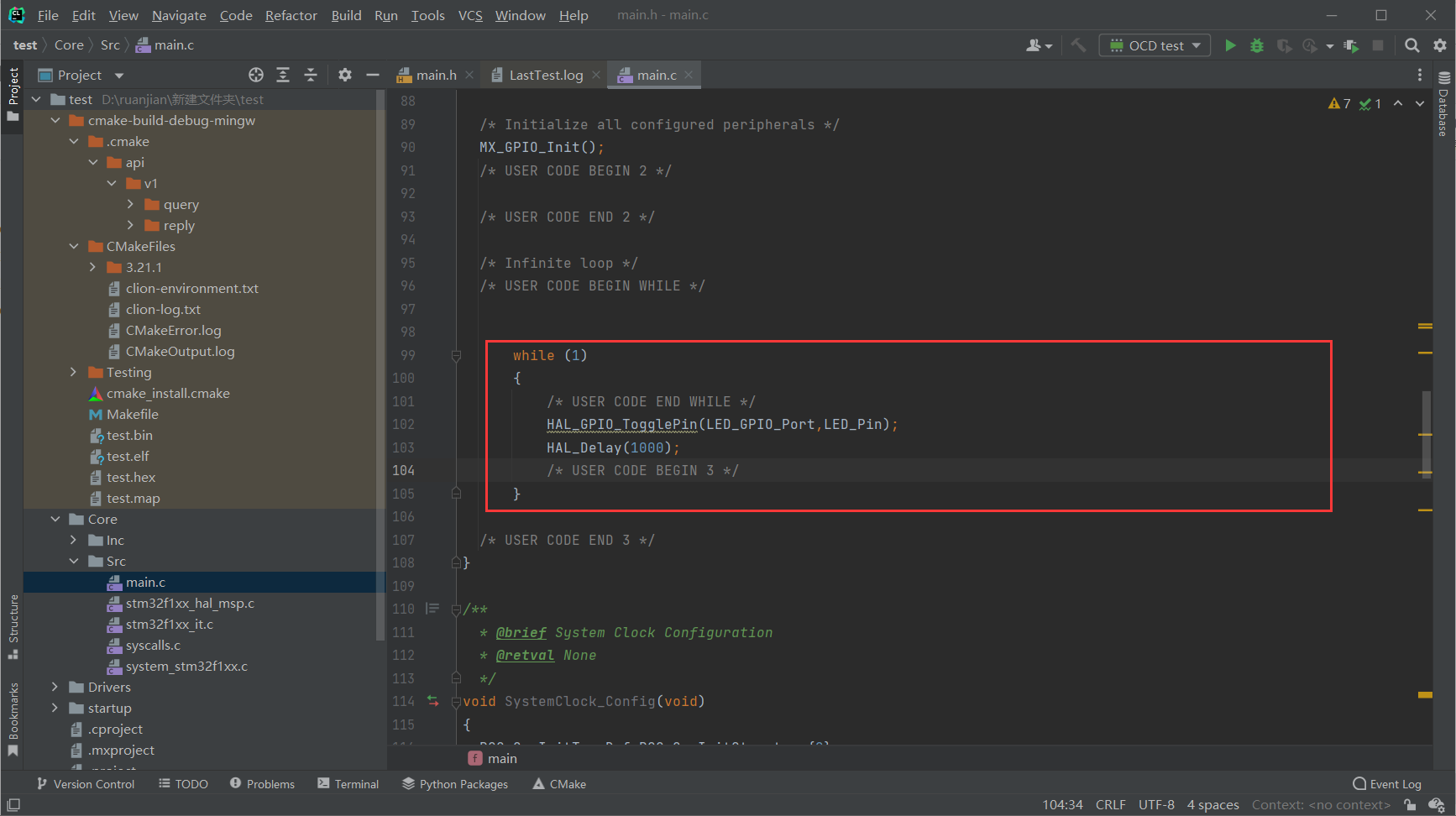1456x816 pixels.
Task: Expand the Testing folder
Action: pyautogui.click(x=74, y=372)
